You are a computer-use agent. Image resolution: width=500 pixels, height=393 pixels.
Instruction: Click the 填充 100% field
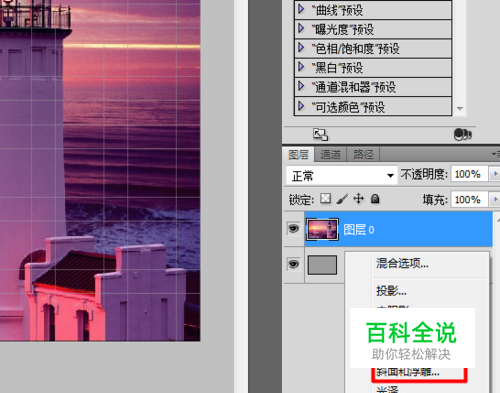pyautogui.click(x=469, y=200)
